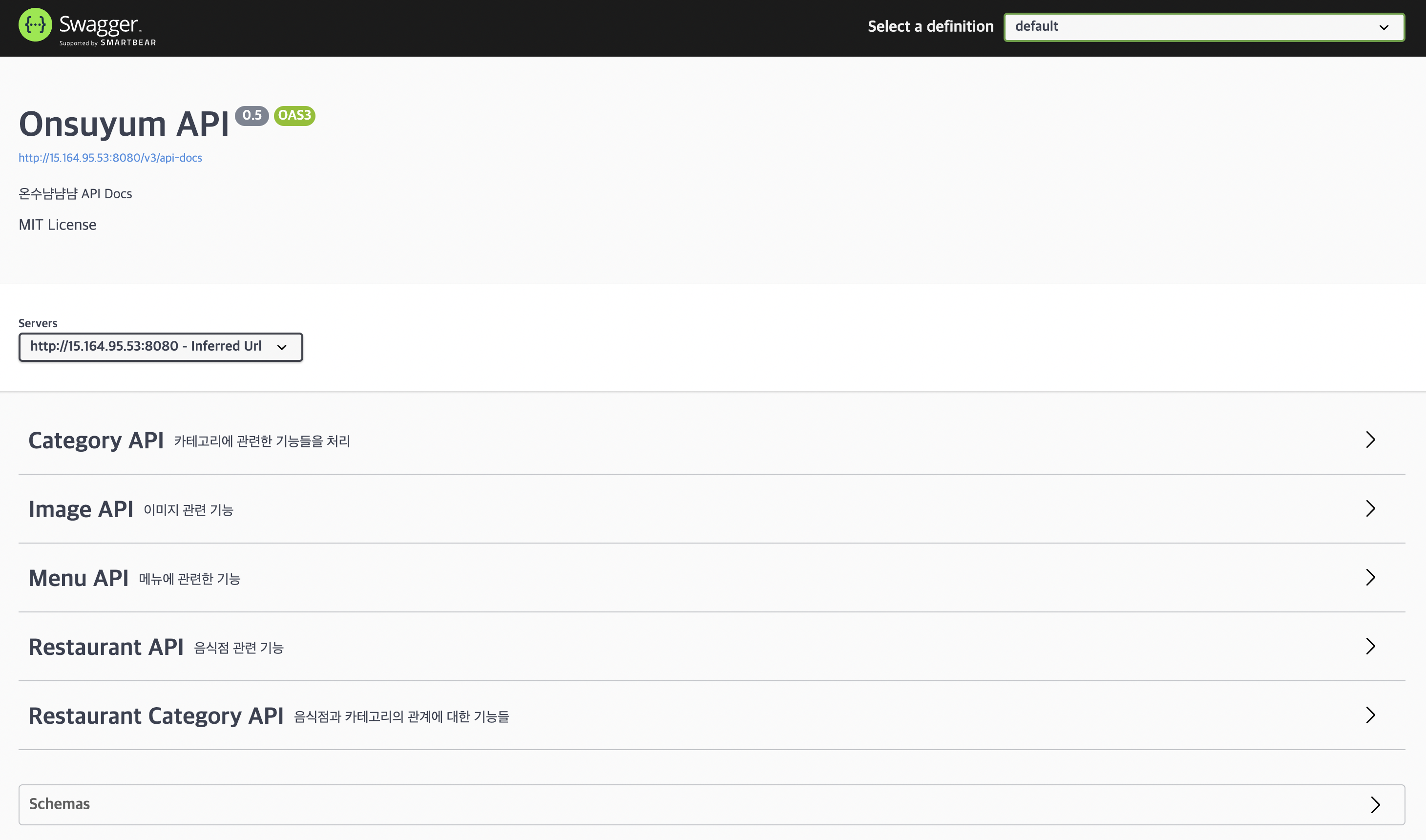The image size is (1426, 840).
Task: Expand the Schemas chevron arrow
Action: 1375,804
